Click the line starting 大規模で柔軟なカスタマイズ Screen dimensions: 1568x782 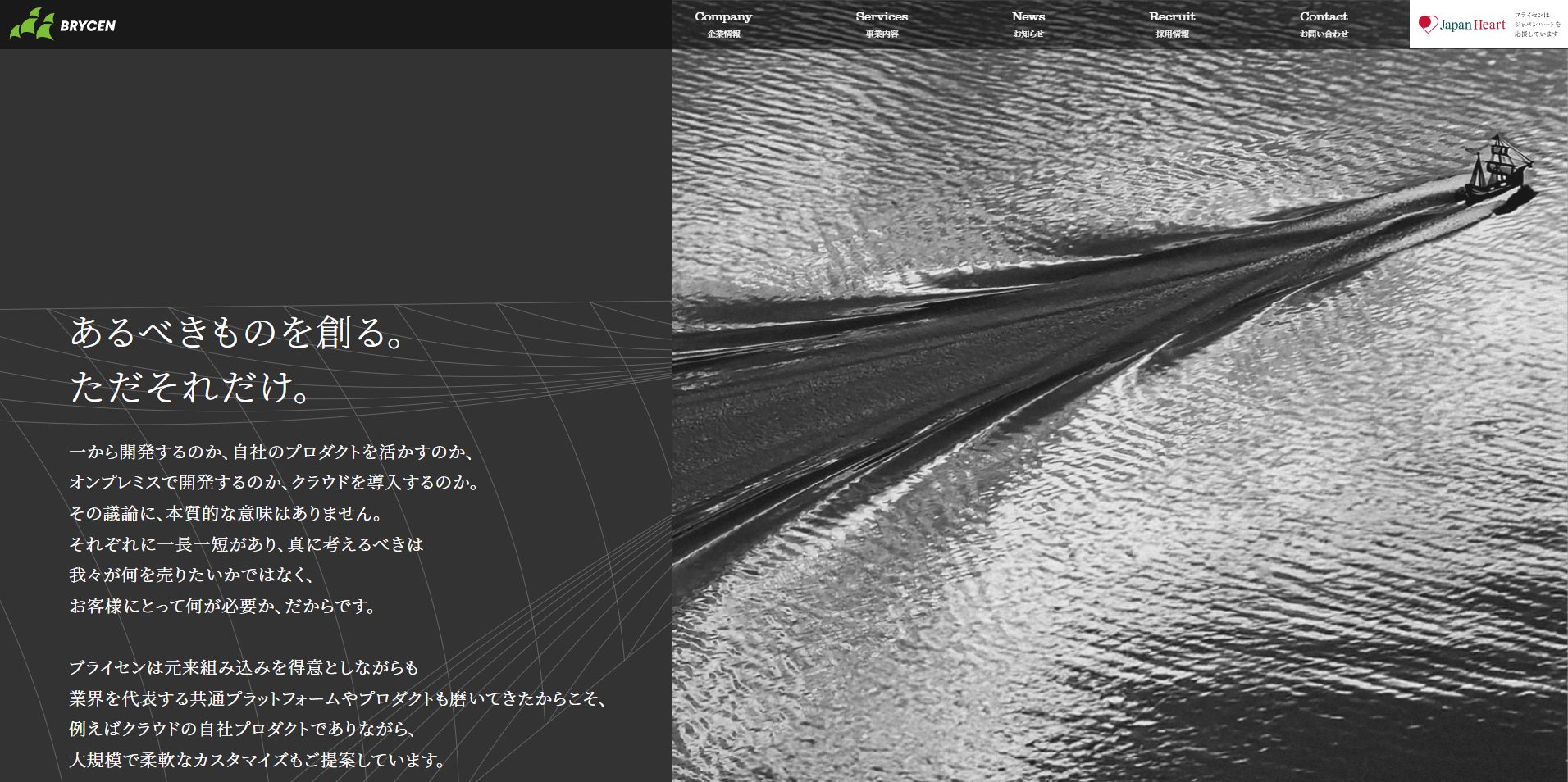click(258, 760)
